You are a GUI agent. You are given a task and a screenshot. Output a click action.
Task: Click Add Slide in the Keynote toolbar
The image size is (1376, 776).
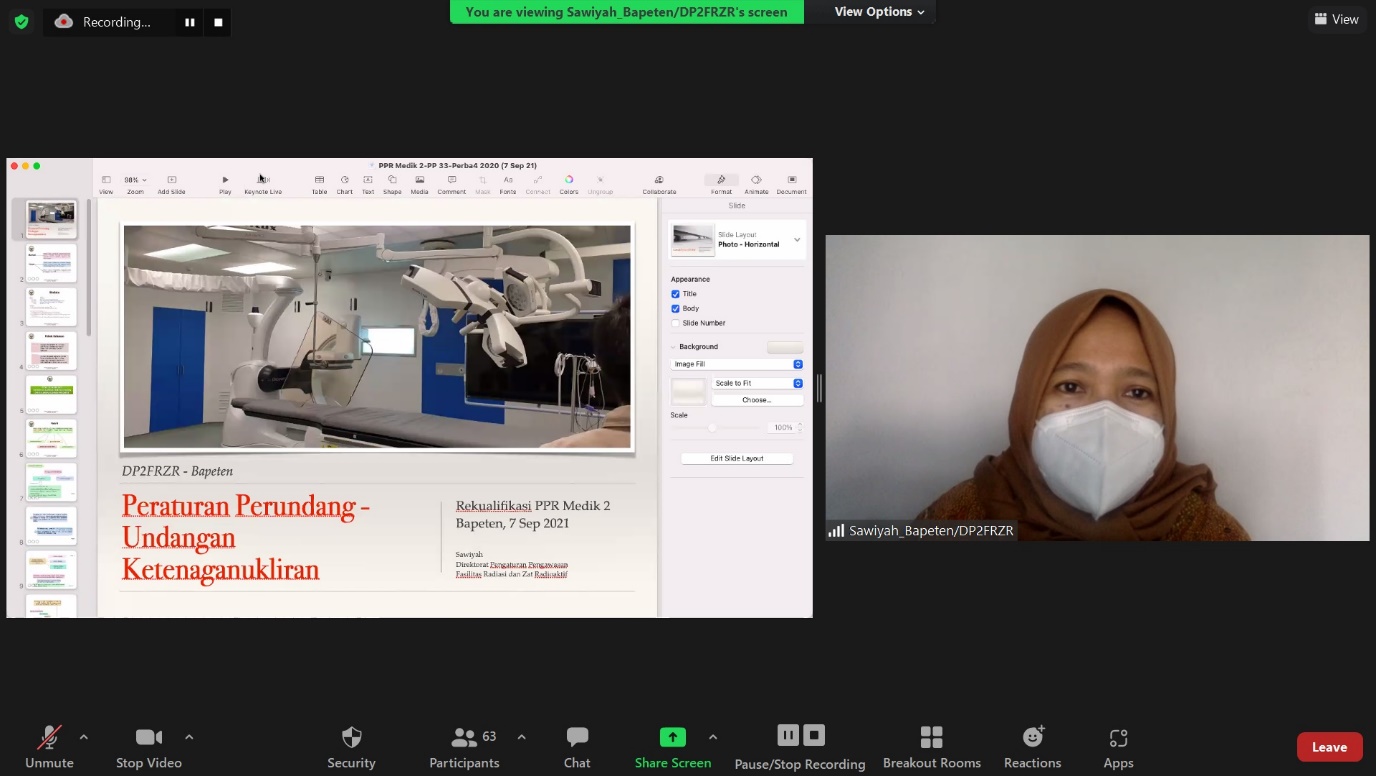click(171, 184)
